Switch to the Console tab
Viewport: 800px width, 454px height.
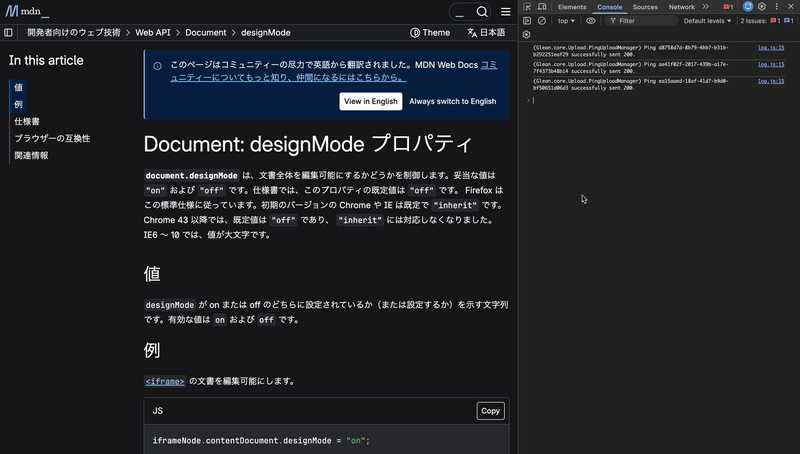(610, 7)
